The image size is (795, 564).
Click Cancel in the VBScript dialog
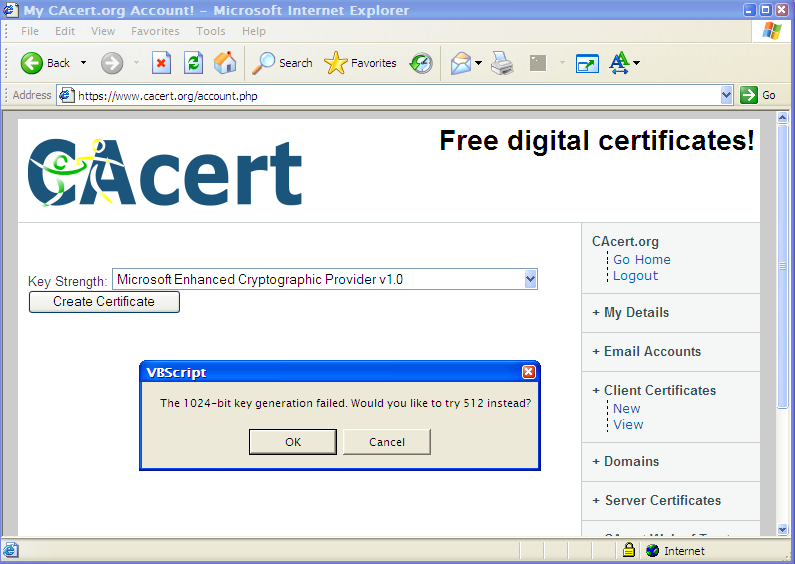pyautogui.click(x=386, y=442)
